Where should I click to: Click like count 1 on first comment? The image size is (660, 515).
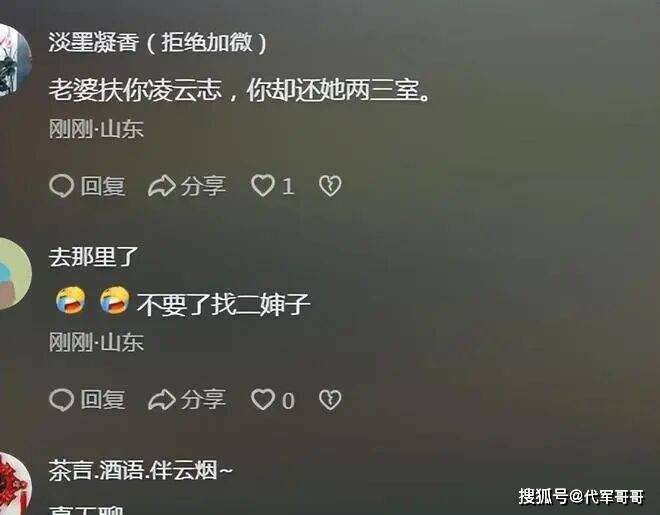288,186
